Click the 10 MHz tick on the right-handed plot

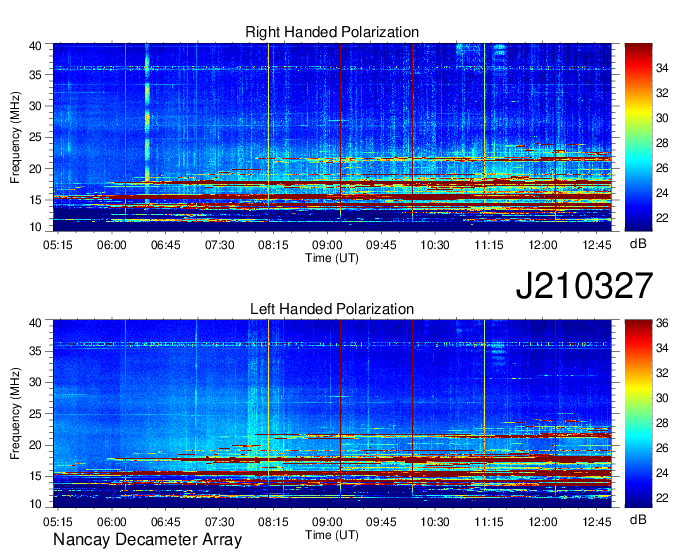[36, 227]
